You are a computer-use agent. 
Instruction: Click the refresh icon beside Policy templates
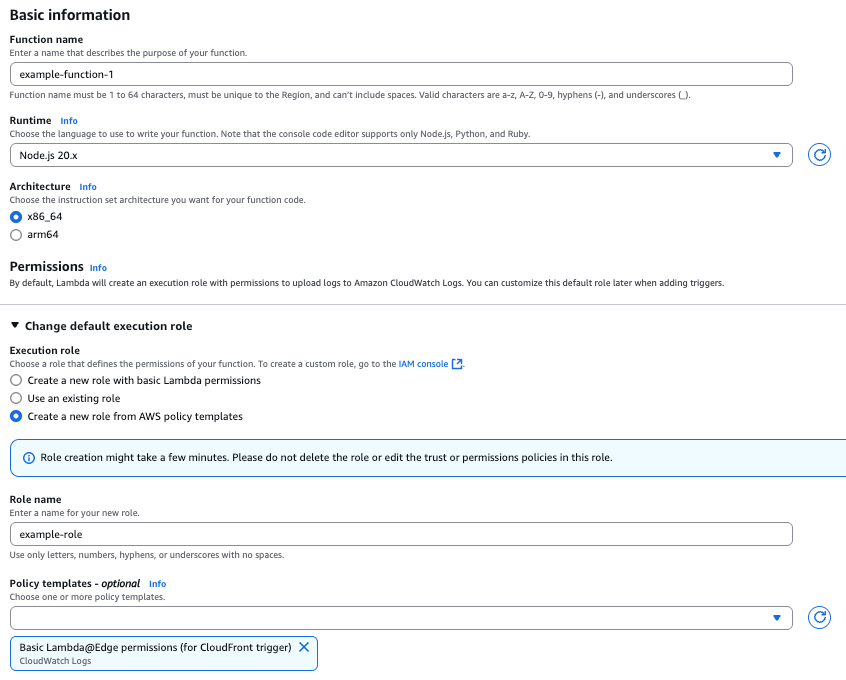pyautogui.click(x=819, y=618)
